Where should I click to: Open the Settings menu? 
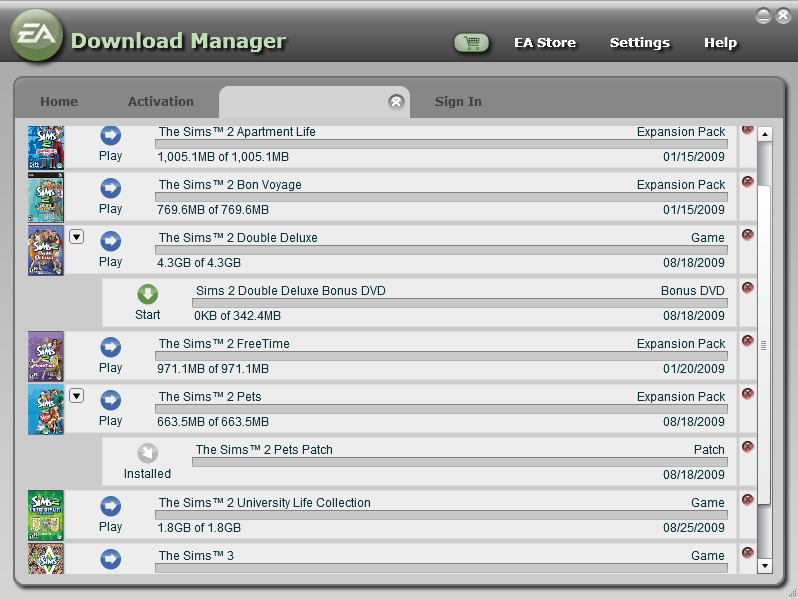tap(640, 43)
